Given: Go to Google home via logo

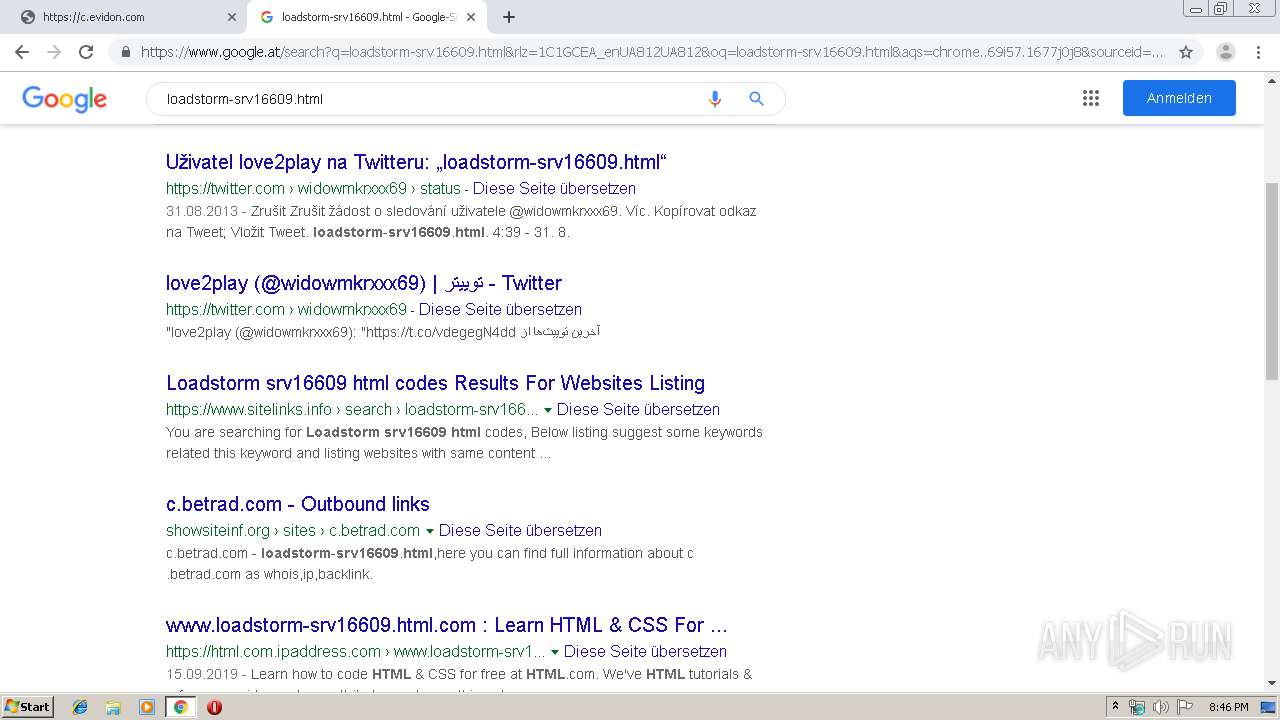Looking at the screenshot, I should coord(65,99).
